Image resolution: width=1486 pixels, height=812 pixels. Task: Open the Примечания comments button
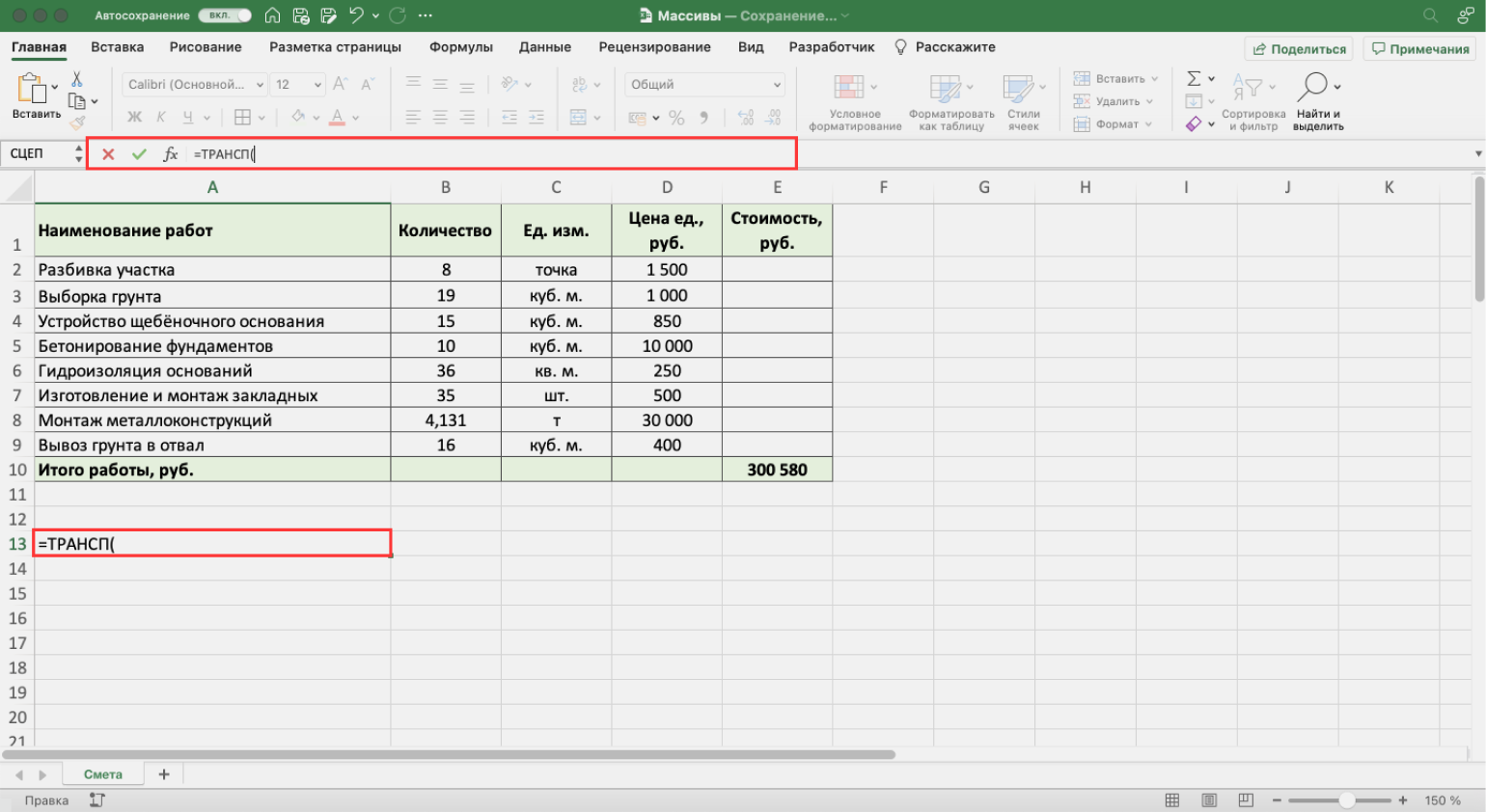1420,49
